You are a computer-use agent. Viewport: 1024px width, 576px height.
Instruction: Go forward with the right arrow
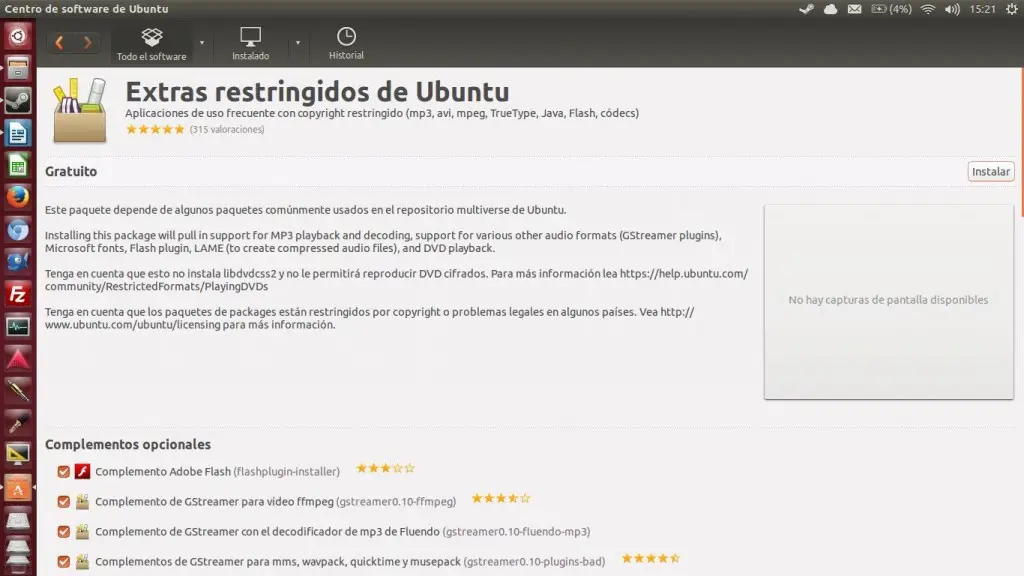88,43
